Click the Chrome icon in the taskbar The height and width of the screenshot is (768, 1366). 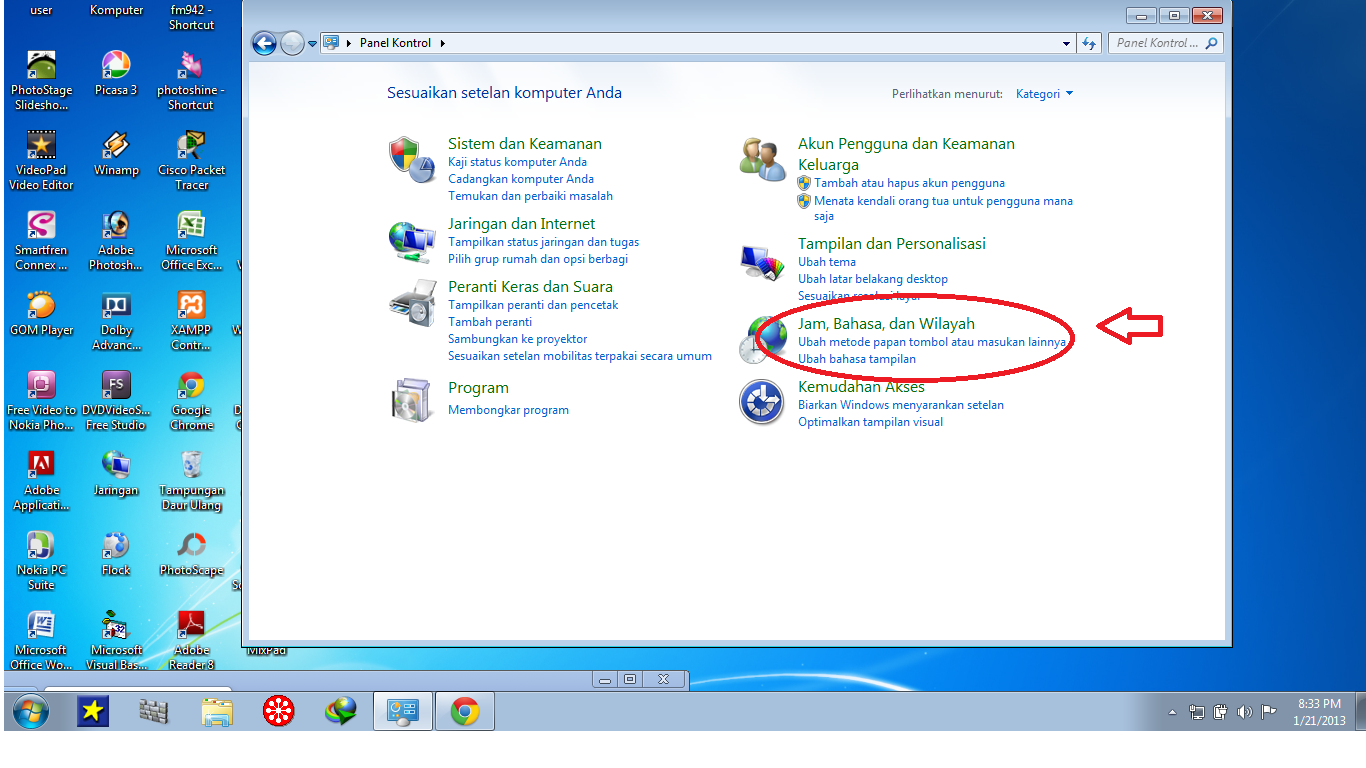[x=464, y=711]
